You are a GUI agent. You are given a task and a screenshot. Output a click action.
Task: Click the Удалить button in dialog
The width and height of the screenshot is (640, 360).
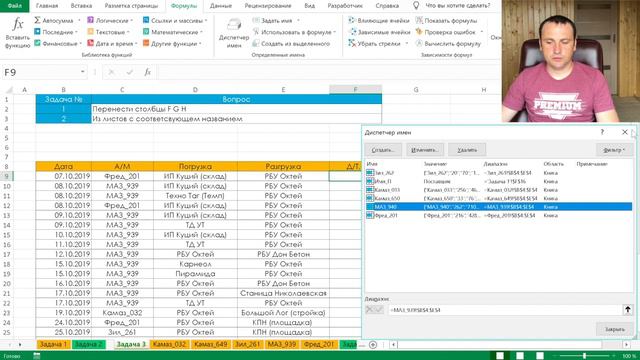coord(467,150)
